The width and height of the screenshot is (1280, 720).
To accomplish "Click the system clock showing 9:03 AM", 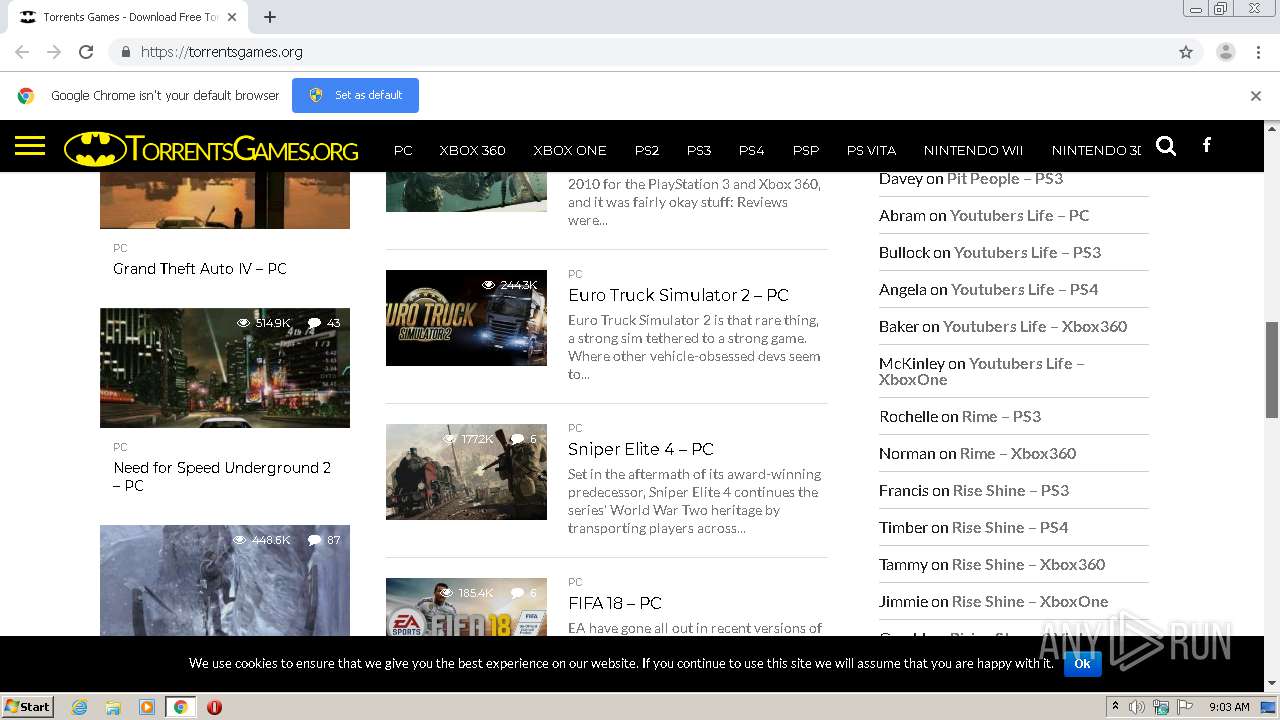I will (1229, 707).
